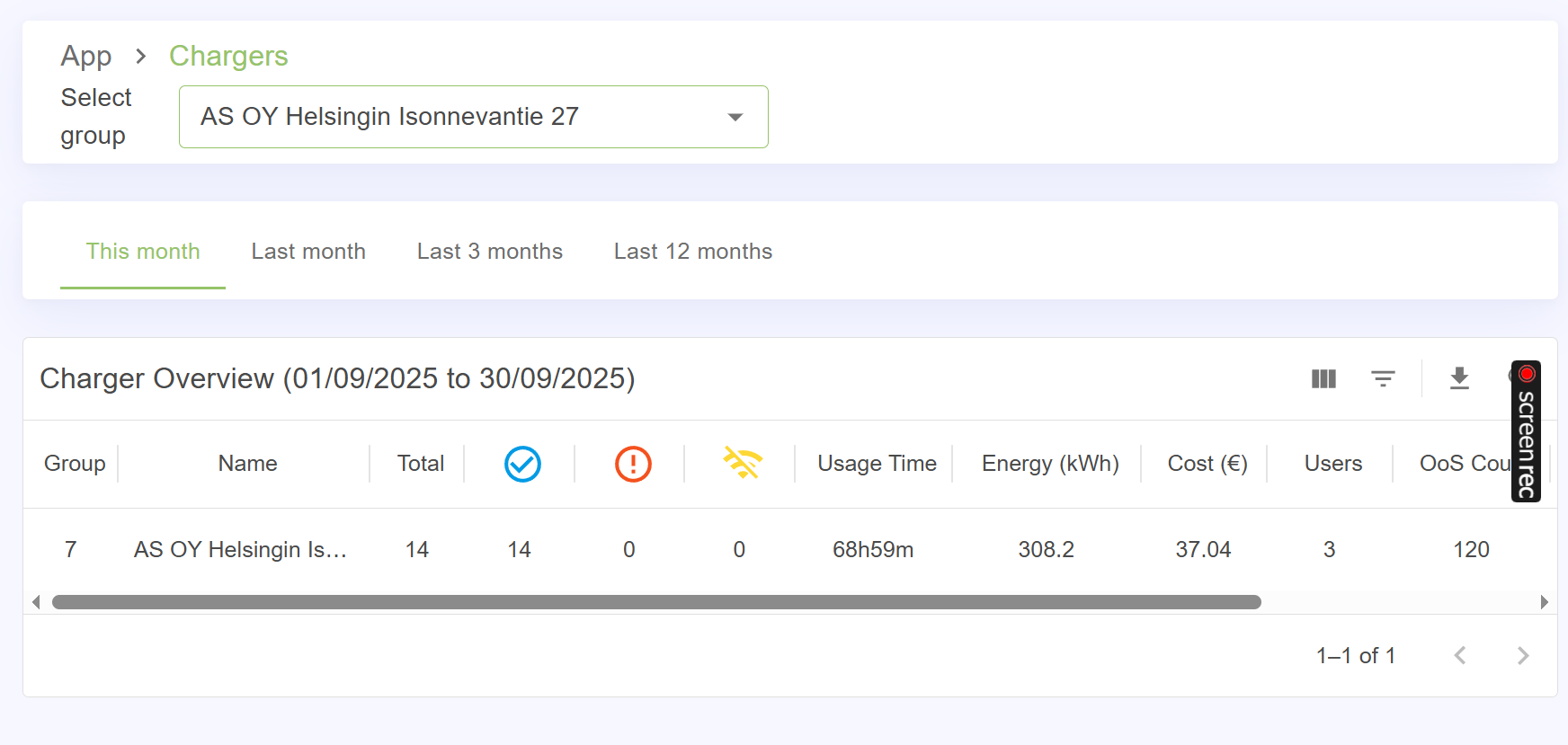1568x745 pixels.
Task: Go to the next table page
Action: pos(1523,656)
